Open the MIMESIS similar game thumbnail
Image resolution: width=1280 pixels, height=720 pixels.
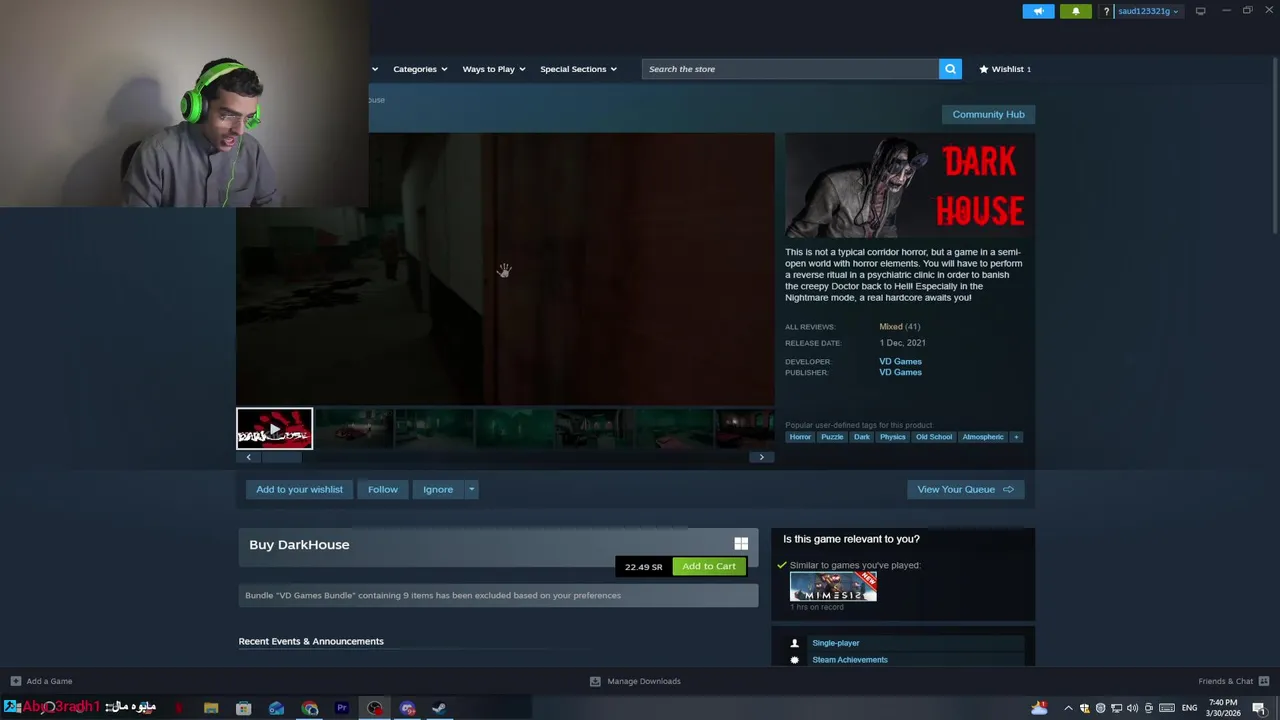(833, 586)
